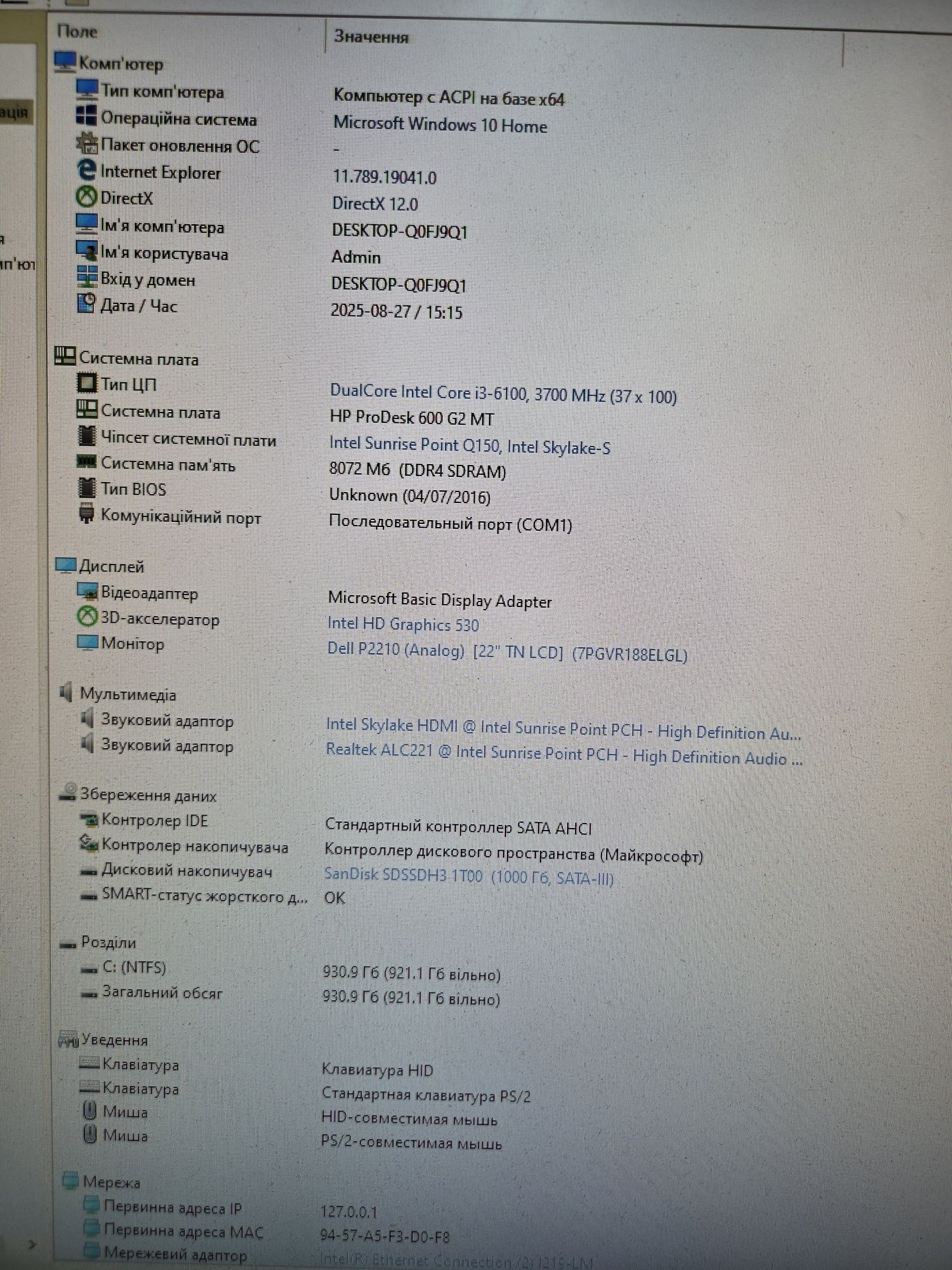Click the Дисковий накопичувач drive icon
This screenshot has width=952, height=1270.
(89, 872)
